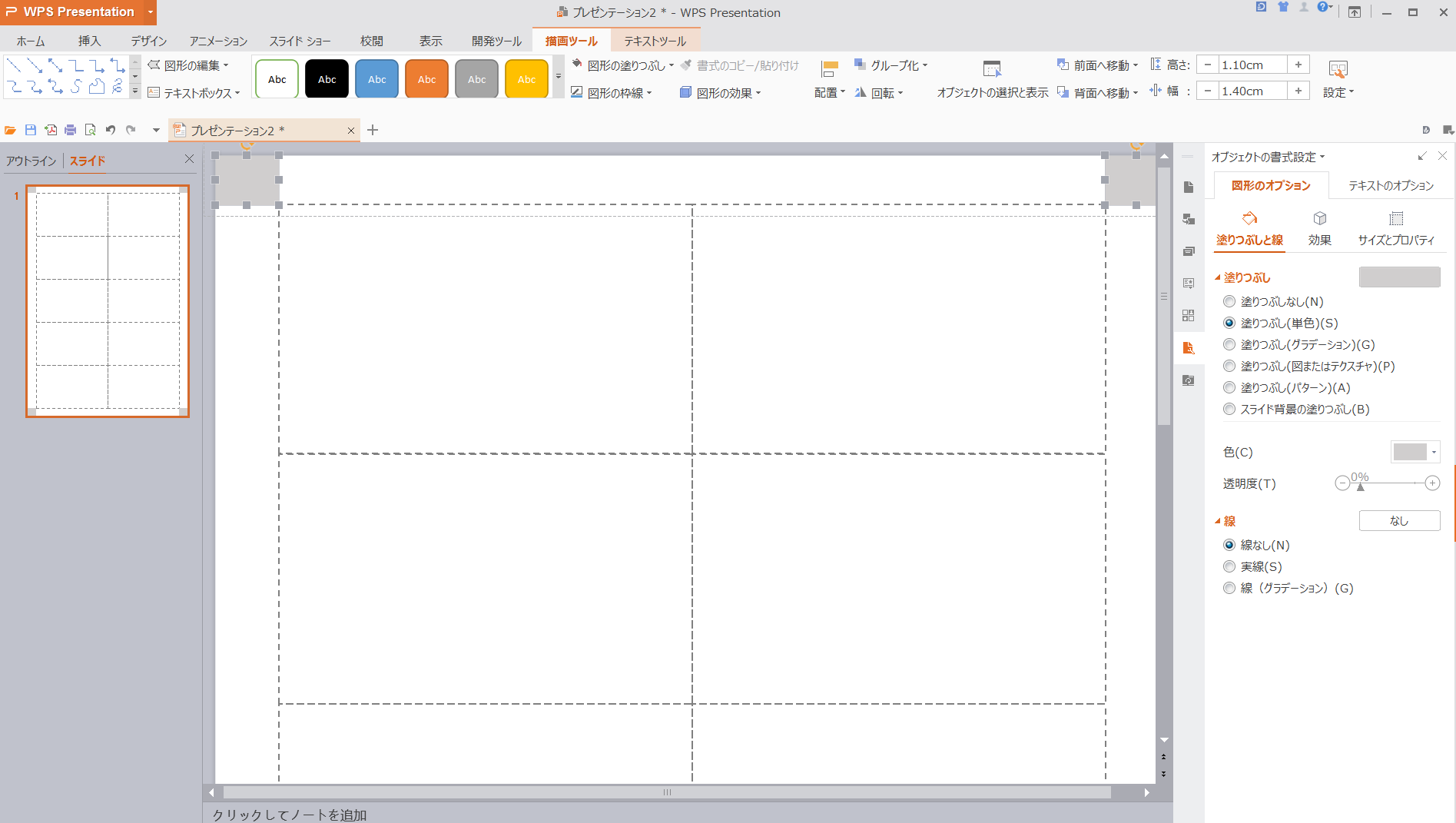Click the 透明度 slider handle
This screenshot has height=823, width=1456.
1360,486
